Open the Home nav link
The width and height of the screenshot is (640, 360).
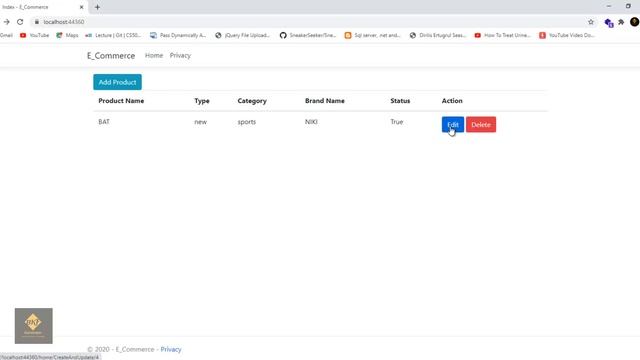[x=154, y=56]
